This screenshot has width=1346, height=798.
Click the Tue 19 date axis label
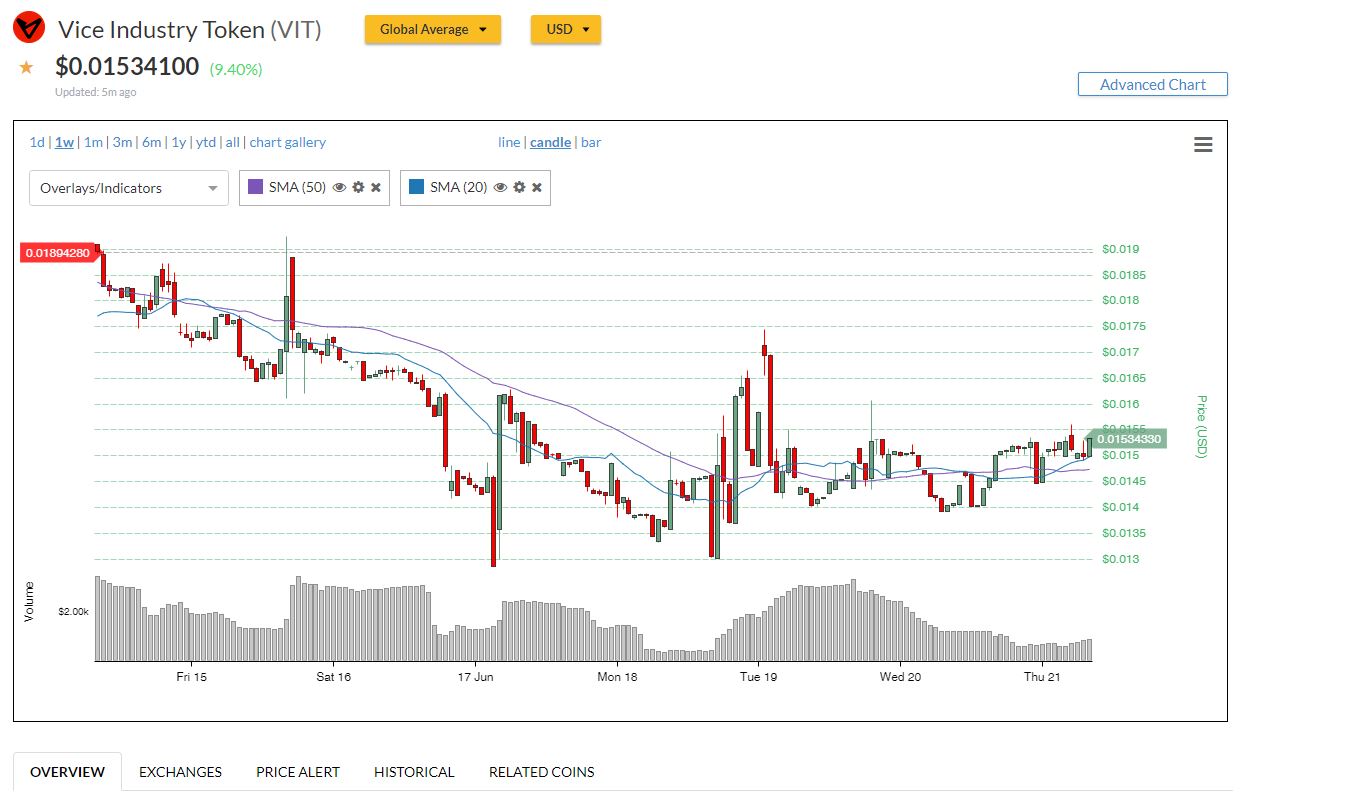pos(758,677)
